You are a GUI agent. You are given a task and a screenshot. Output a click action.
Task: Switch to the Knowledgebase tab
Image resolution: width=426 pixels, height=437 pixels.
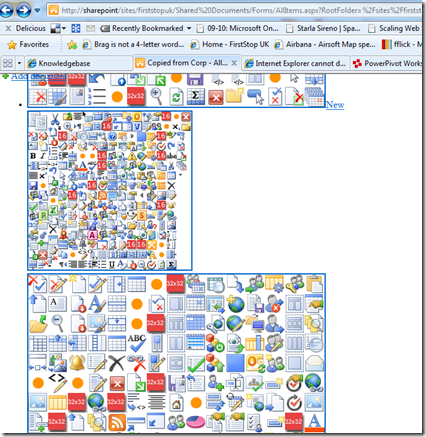(79, 63)
